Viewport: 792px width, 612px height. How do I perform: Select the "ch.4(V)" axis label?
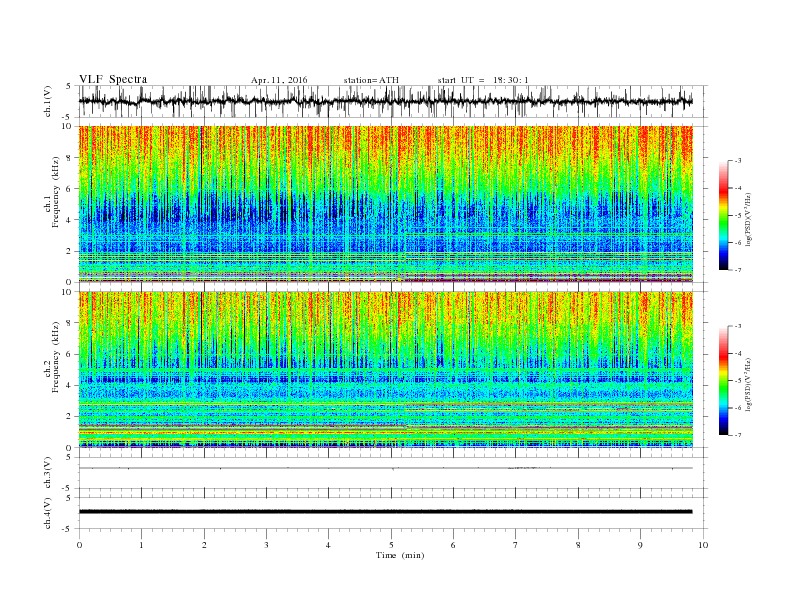pyautogui.click(x=48, y=514)
